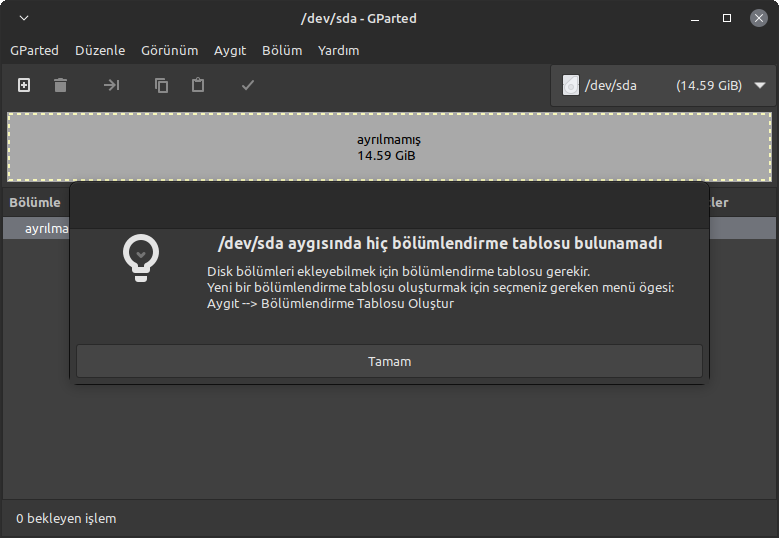Click the lightbulb icon in the dialog
This screenshot has width=779, height=538.
click(x=141, y=257)
